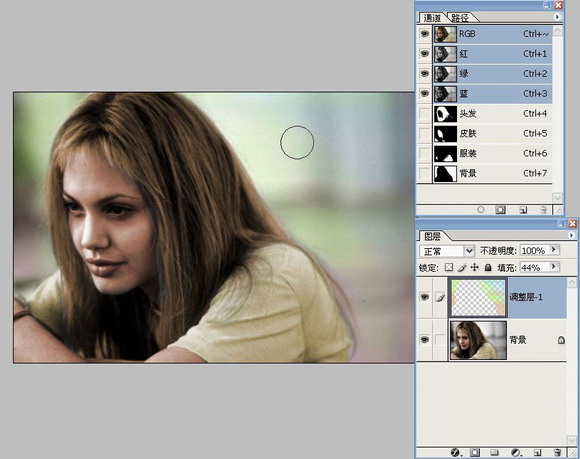Click the delete channel trash icon
Screen dimensions: 580x459
[543, 210]
